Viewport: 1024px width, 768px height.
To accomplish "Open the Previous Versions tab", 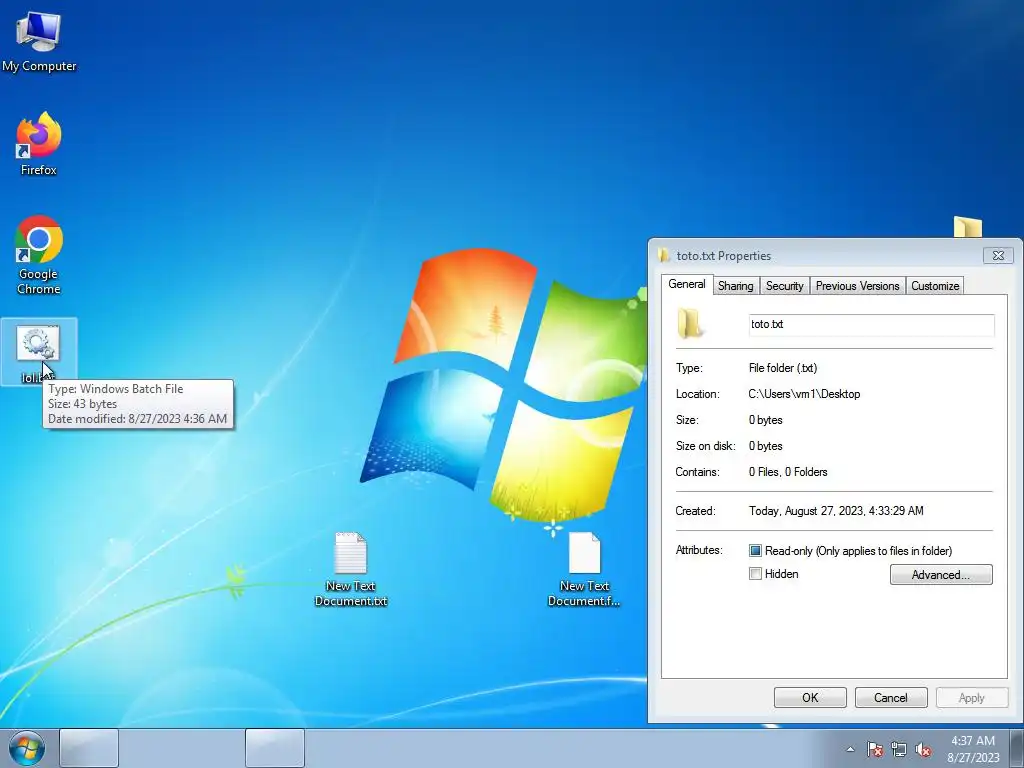I will pyautogui.click(x=857, y=286).
